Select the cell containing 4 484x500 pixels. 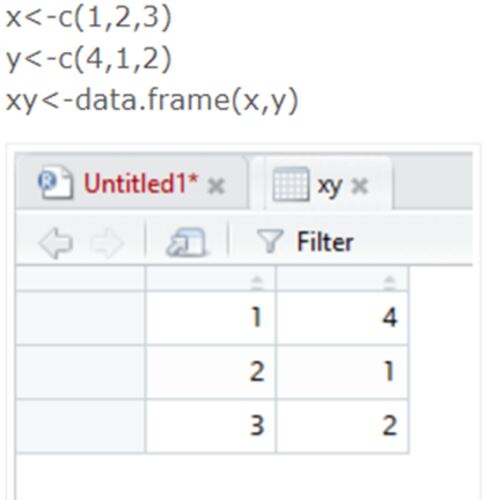click(x=342, y=318)
